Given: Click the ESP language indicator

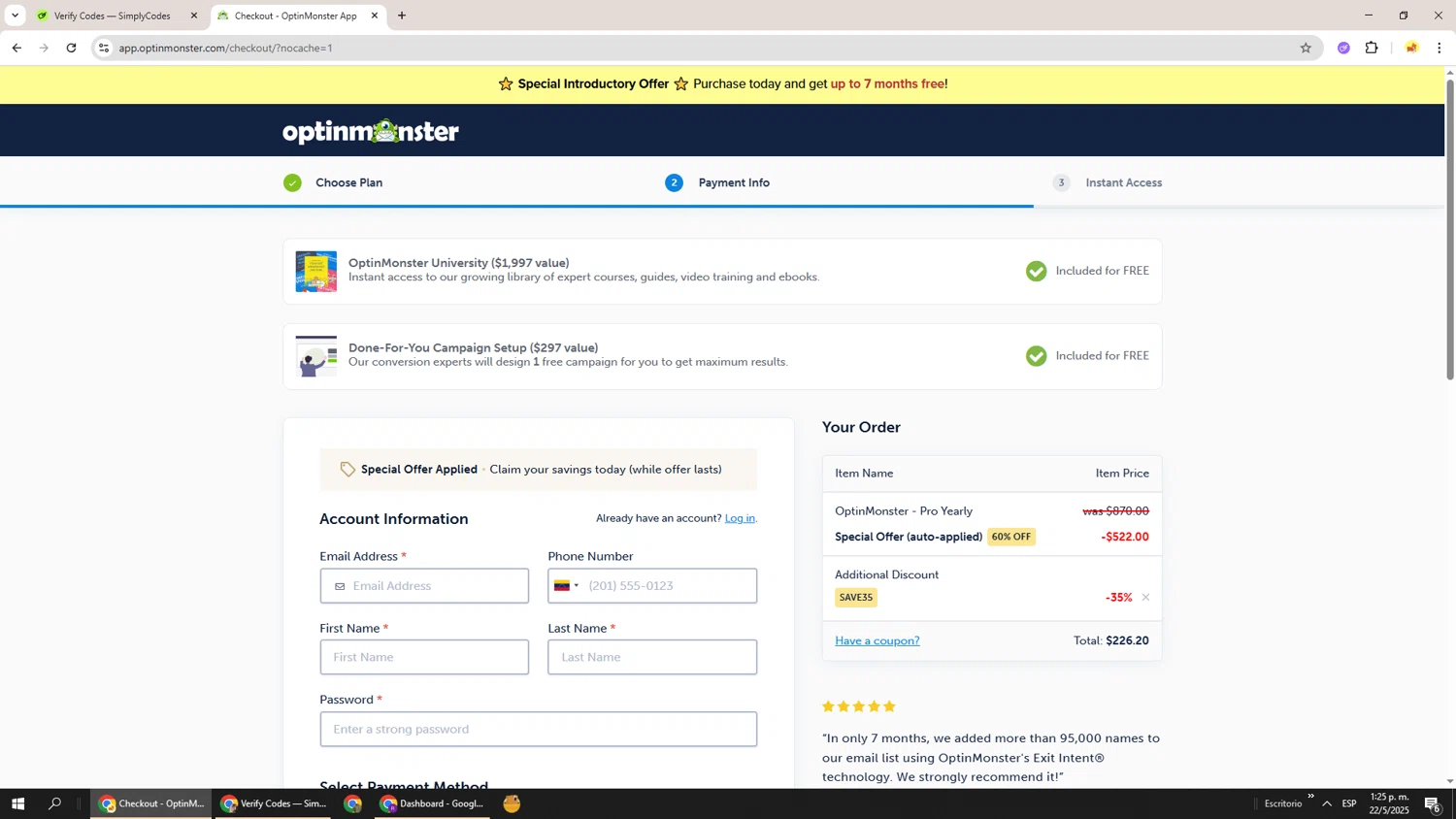Looking at the screenshot, I should pos(1349,803).
